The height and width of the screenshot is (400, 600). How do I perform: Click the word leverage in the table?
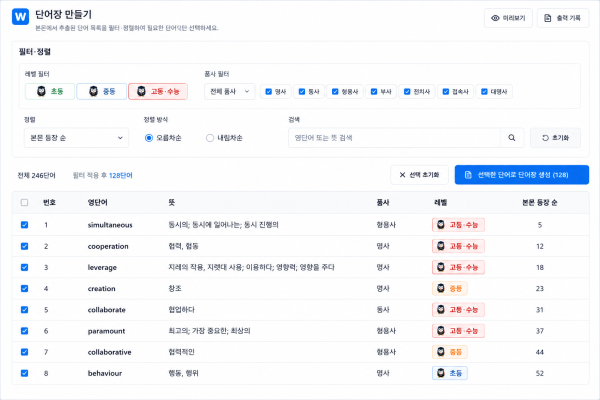pos(102,268)
